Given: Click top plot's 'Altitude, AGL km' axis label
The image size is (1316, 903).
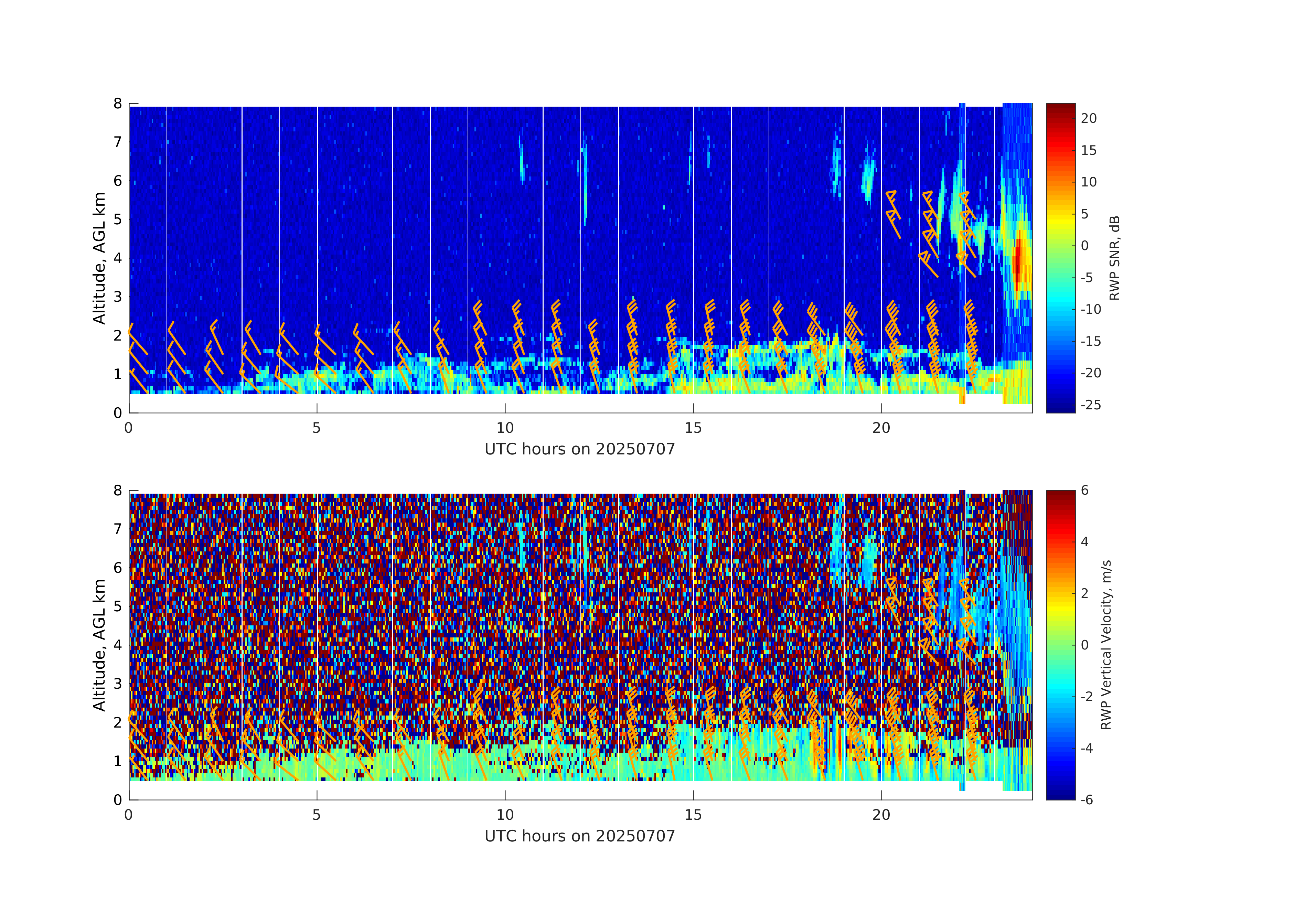Looking at the screenshot, I should pos(99,258).
